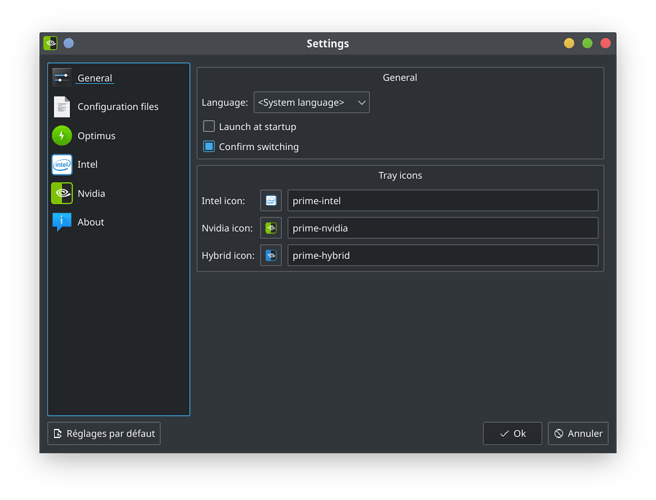656x500 pixels.
Task: Click the Configuration files document icon
Action: 62,107
